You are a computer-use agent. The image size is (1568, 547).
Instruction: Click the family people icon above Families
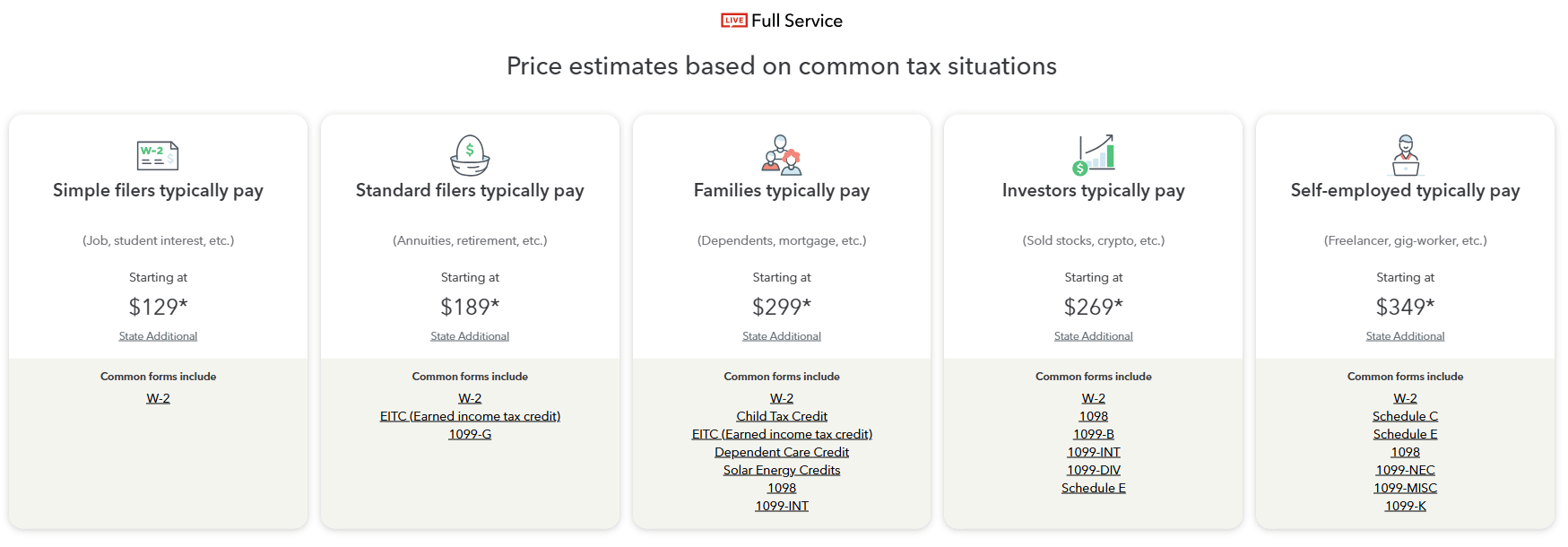coord(781,154)
